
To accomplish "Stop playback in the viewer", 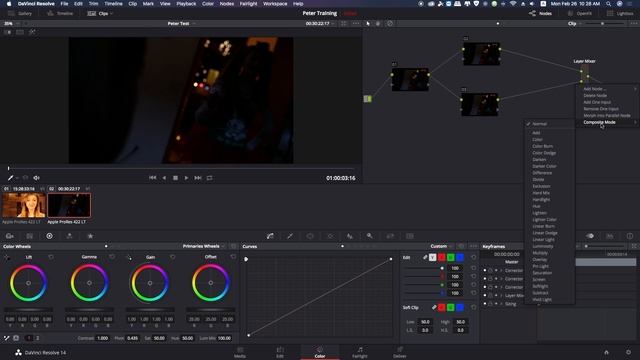I will pos(176,178).
